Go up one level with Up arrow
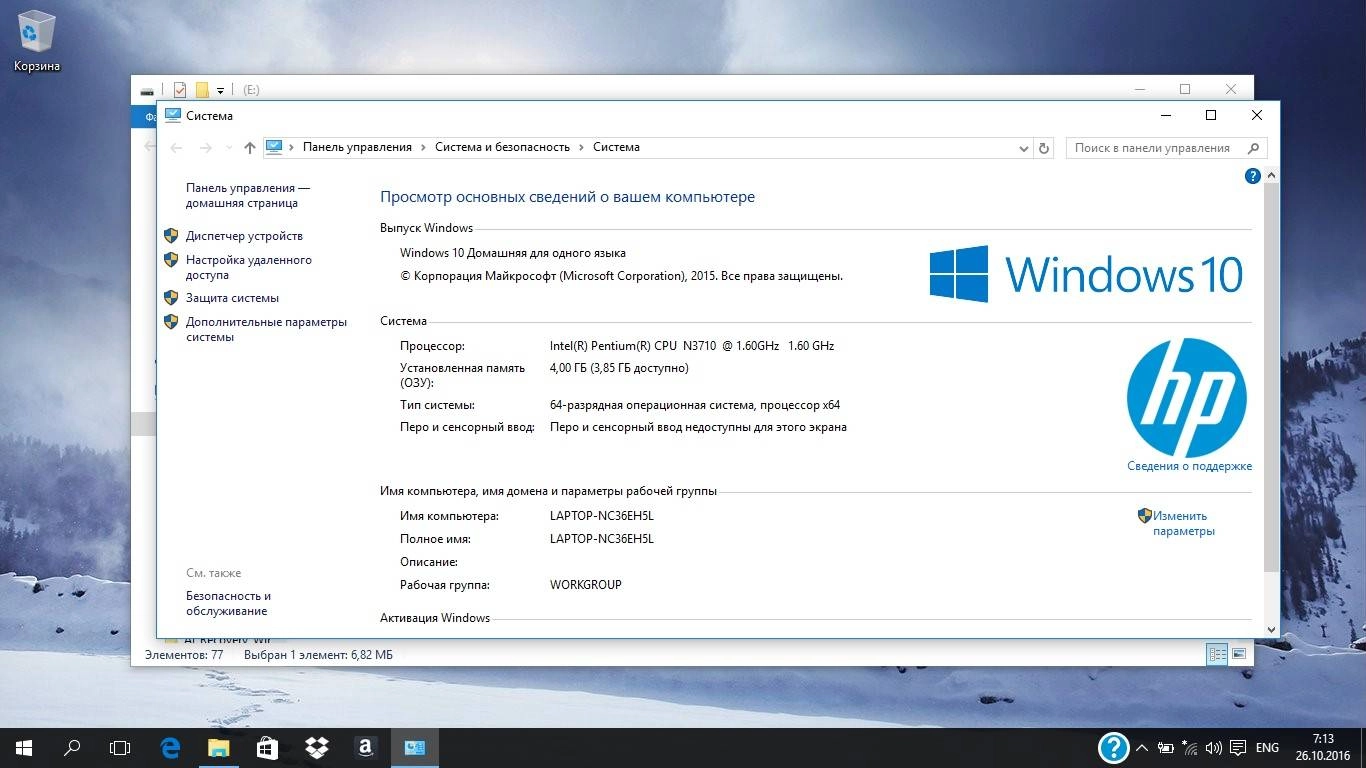 (250, 148)
